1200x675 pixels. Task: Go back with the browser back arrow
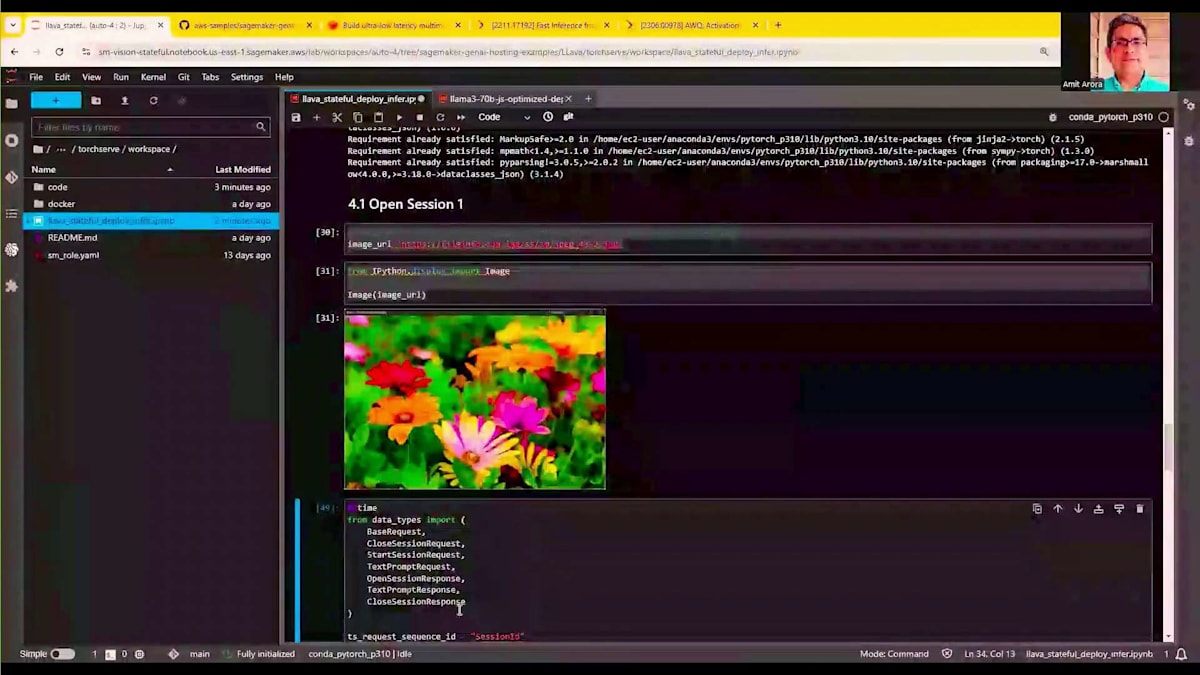click(14, 51)
